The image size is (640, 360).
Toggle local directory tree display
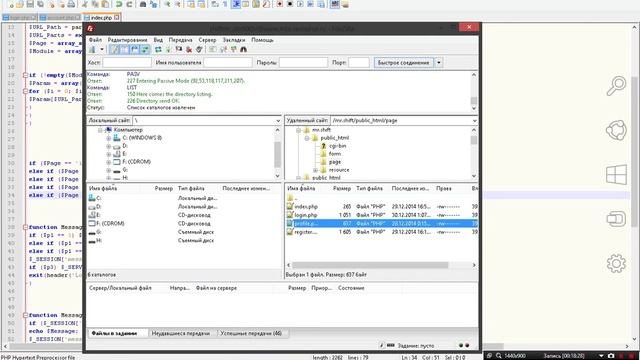point(124,49)
